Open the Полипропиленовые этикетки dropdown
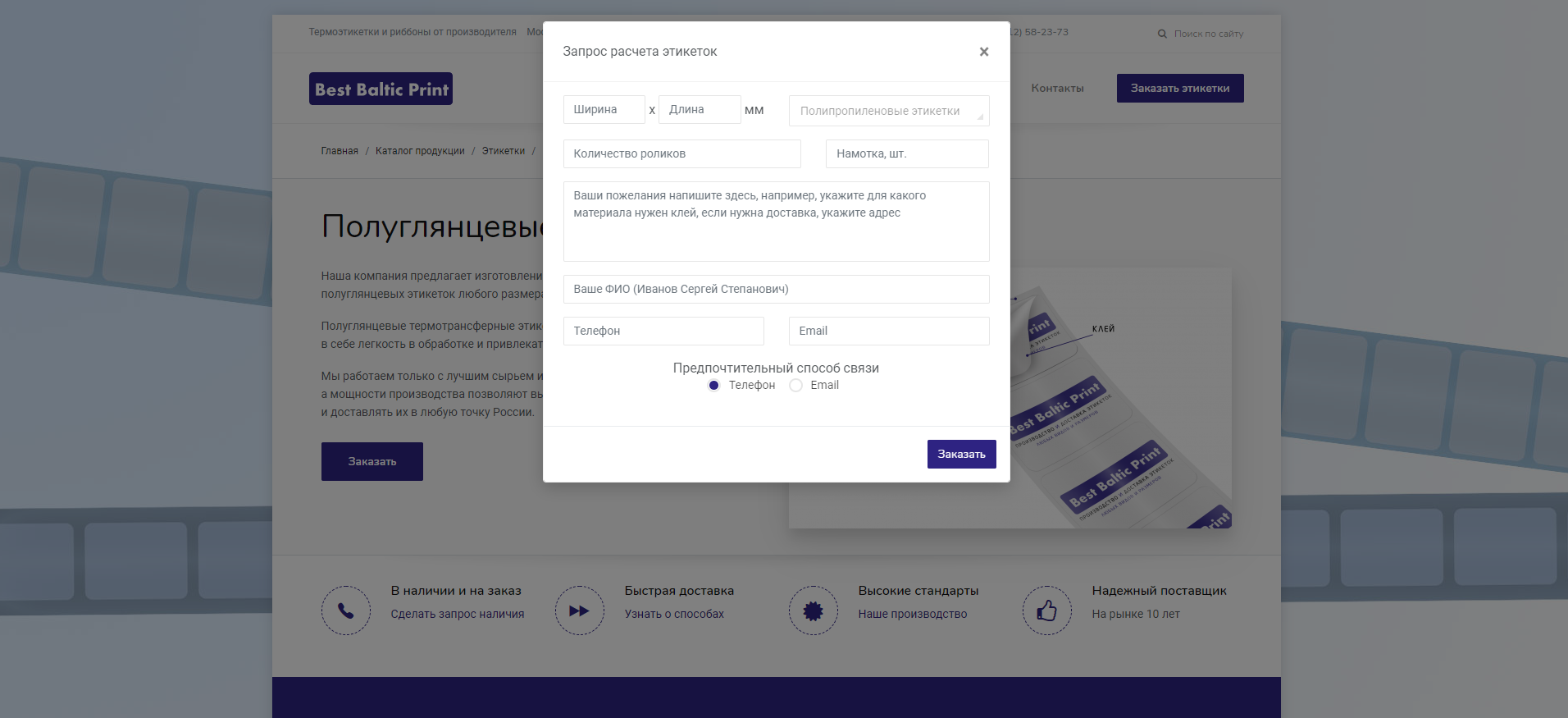The height and width of the screenshot is (718, 1568). click(x=888, y=111)
